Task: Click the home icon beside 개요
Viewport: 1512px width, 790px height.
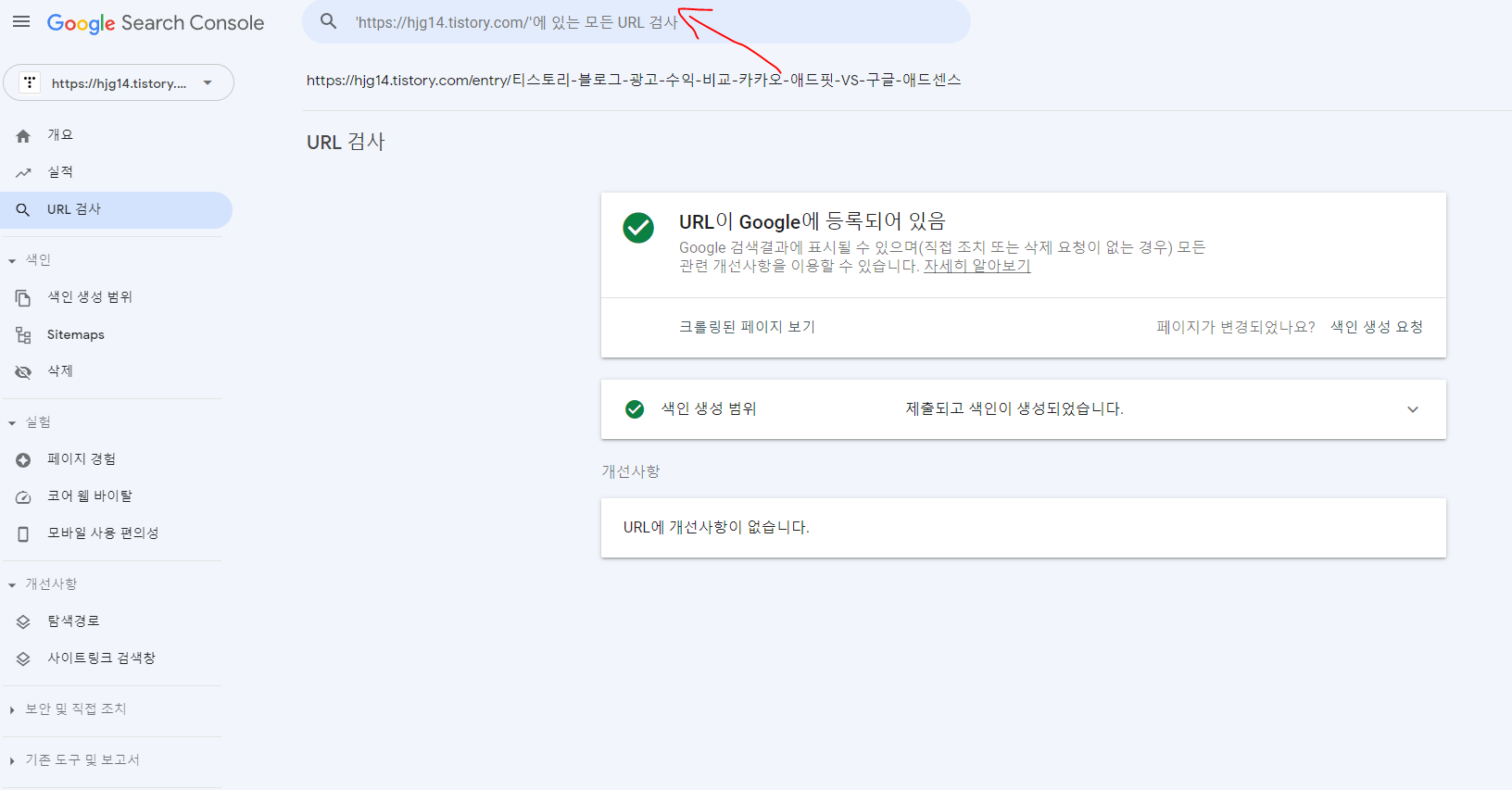Action: (x=23, y=136)
